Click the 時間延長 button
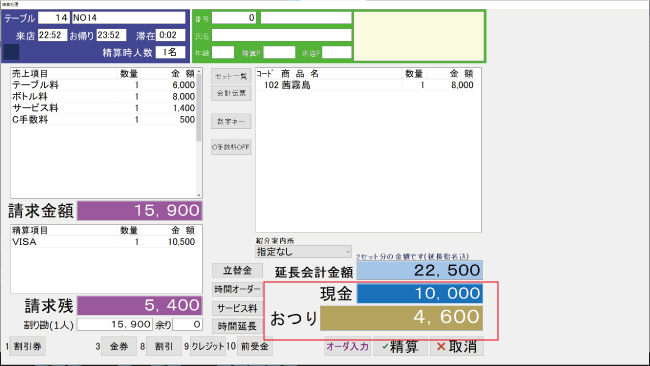This screenshot has height=366, width=650. click(237, 327)
